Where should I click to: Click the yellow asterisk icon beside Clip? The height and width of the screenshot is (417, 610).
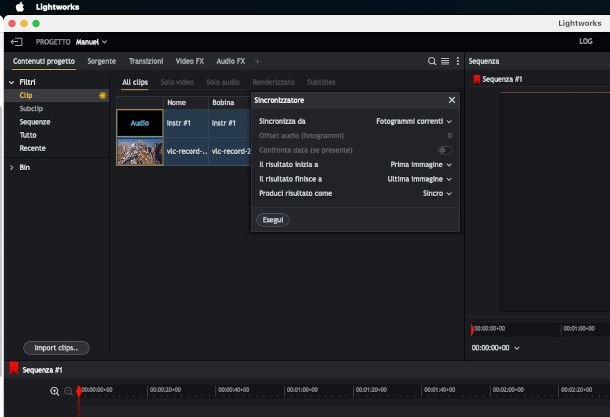pos(102,95)
